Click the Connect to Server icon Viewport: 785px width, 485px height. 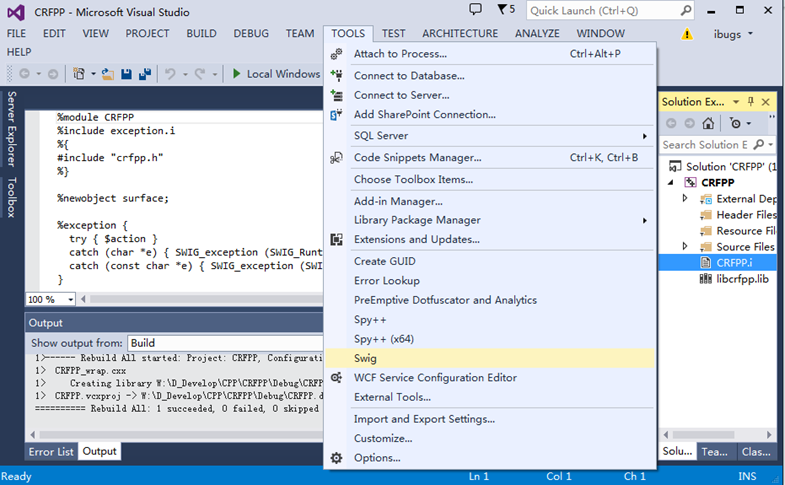[336, 95]
